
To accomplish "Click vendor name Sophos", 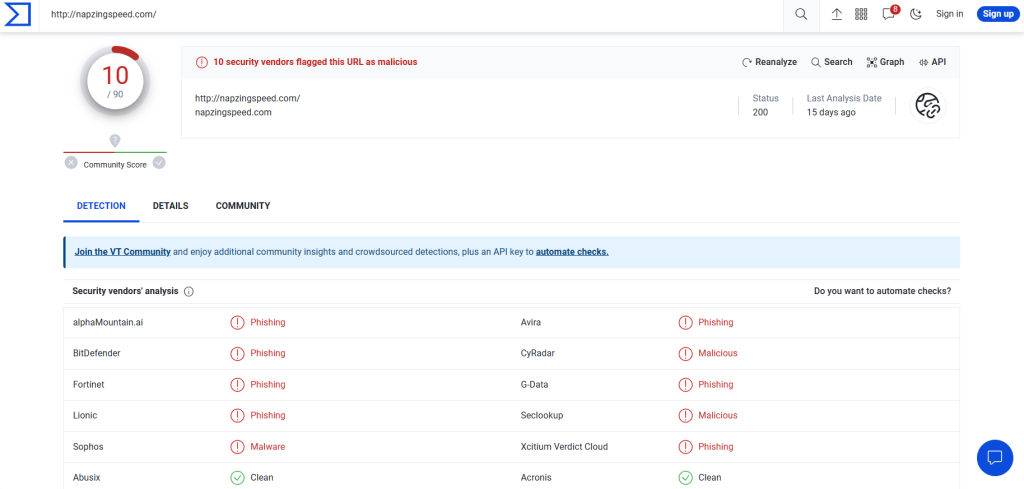I will (88, 447).
